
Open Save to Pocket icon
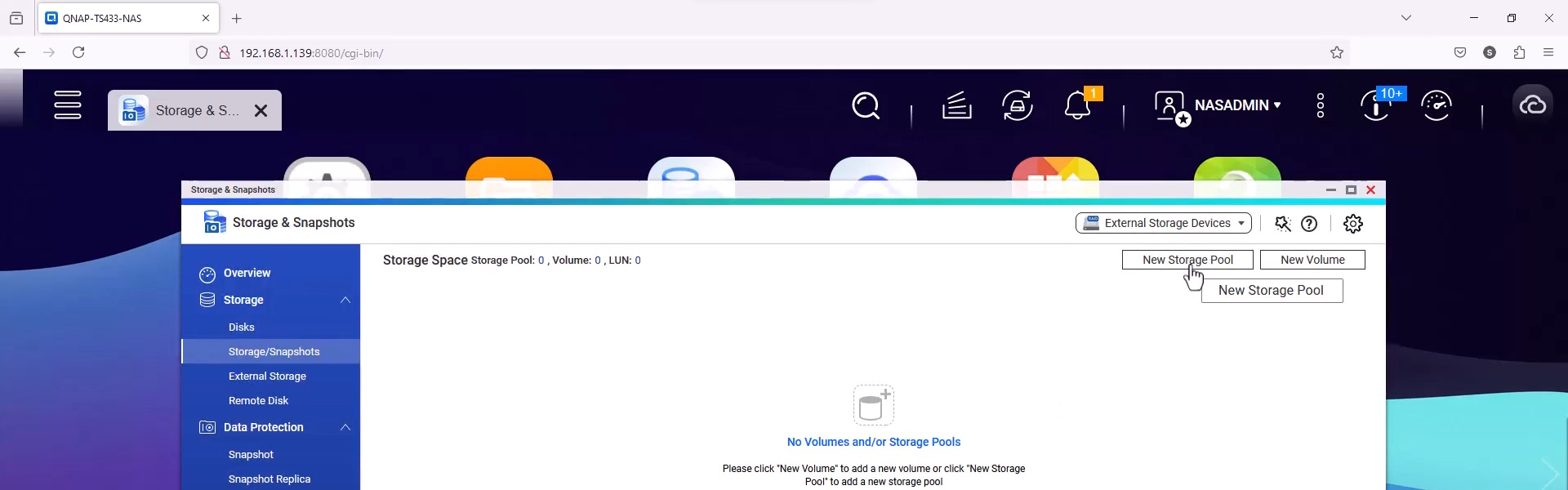pyautogui.click(x=1460, y=52)
